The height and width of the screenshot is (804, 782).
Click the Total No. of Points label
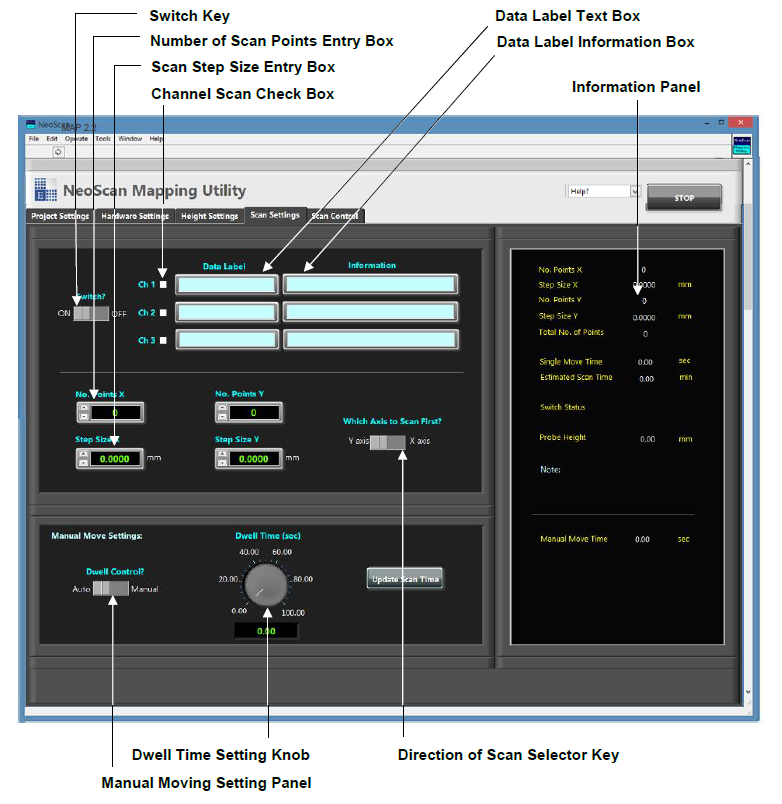571,332
